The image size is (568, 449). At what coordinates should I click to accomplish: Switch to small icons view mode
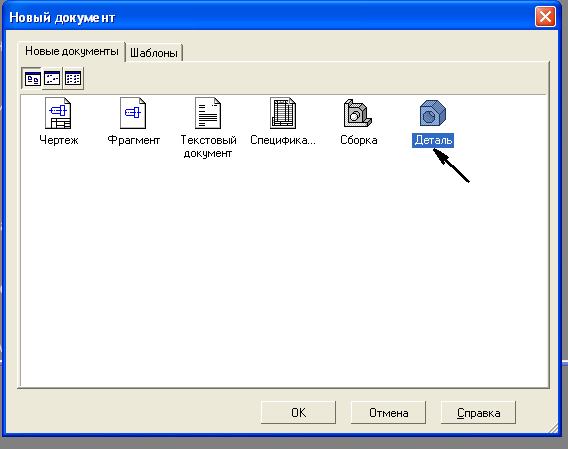52,78
